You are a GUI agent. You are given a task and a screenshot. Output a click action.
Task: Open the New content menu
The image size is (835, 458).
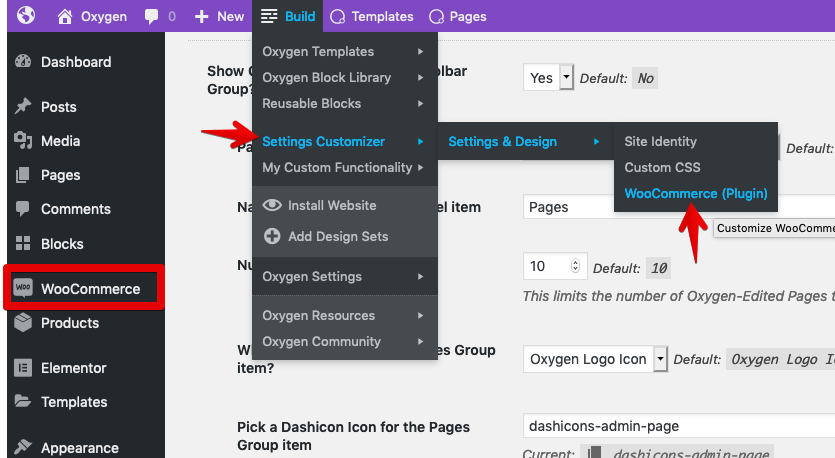[x=219, y=17]
